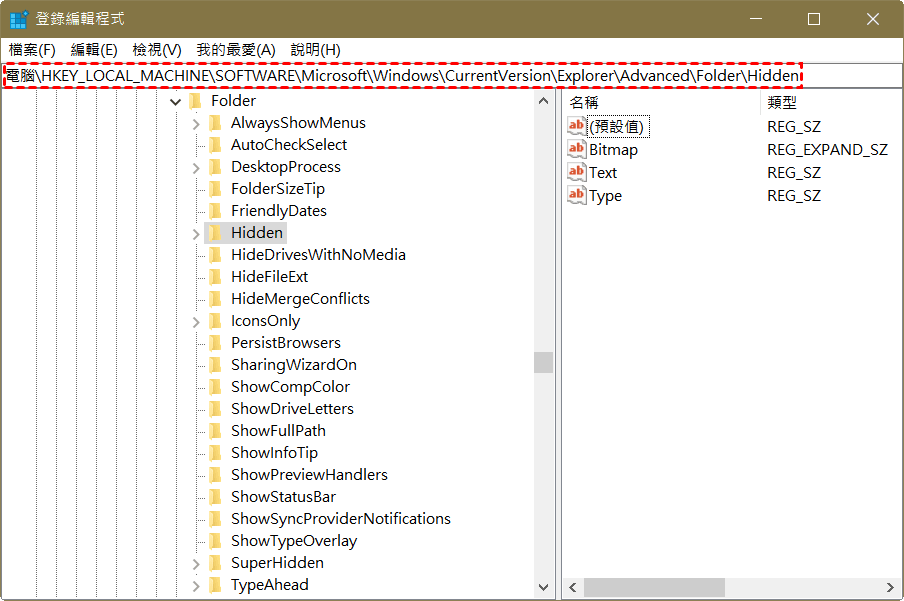Click the string value icon next to Type
Image resolution: width=904 pixels, height=601 pixels.
[577, 196]
